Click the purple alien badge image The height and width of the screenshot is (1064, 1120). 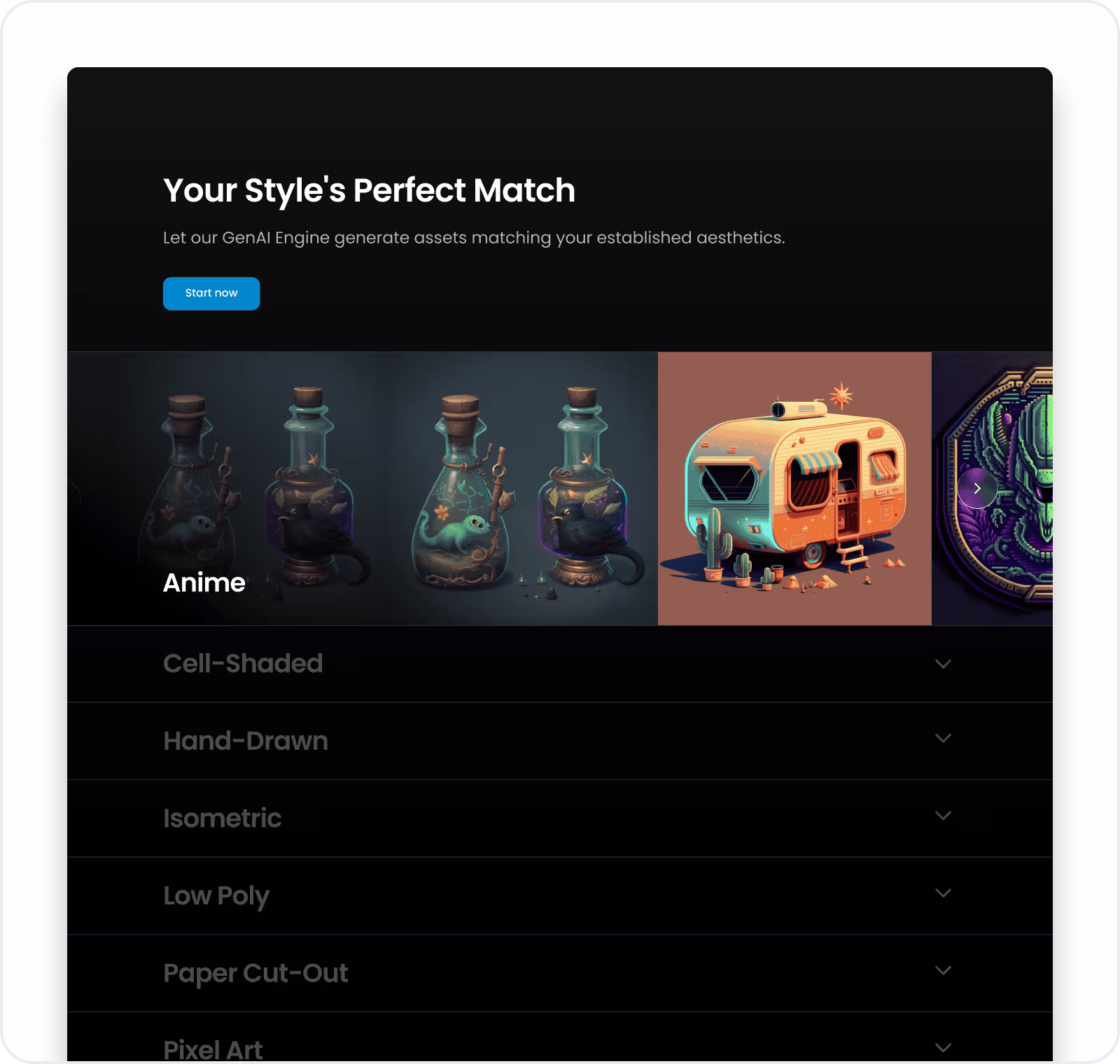point(992,489)
